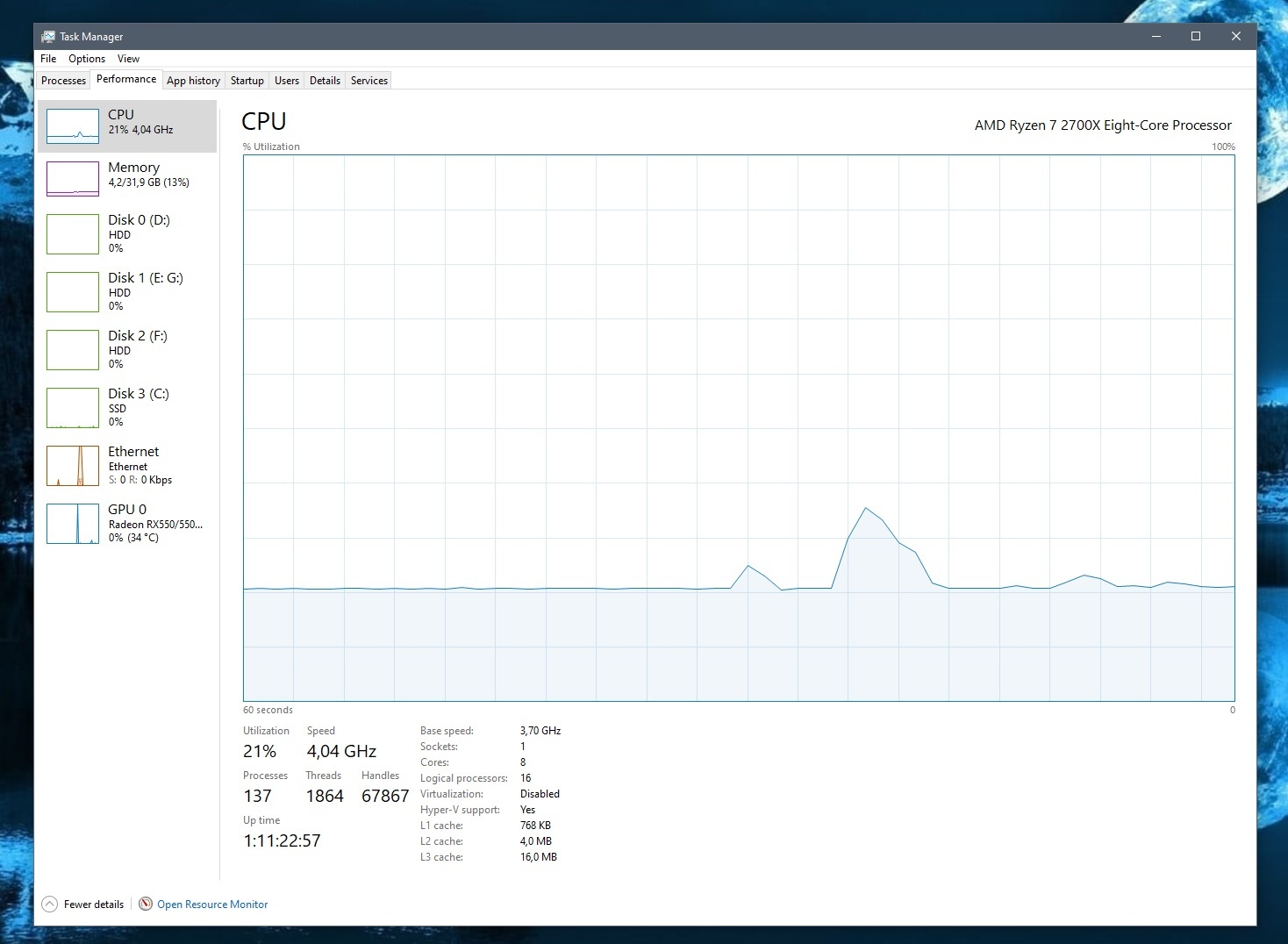This screenshot has width=1288, height=944.
Task: Maximize the Task Manager window
Action: [1196, 36]
